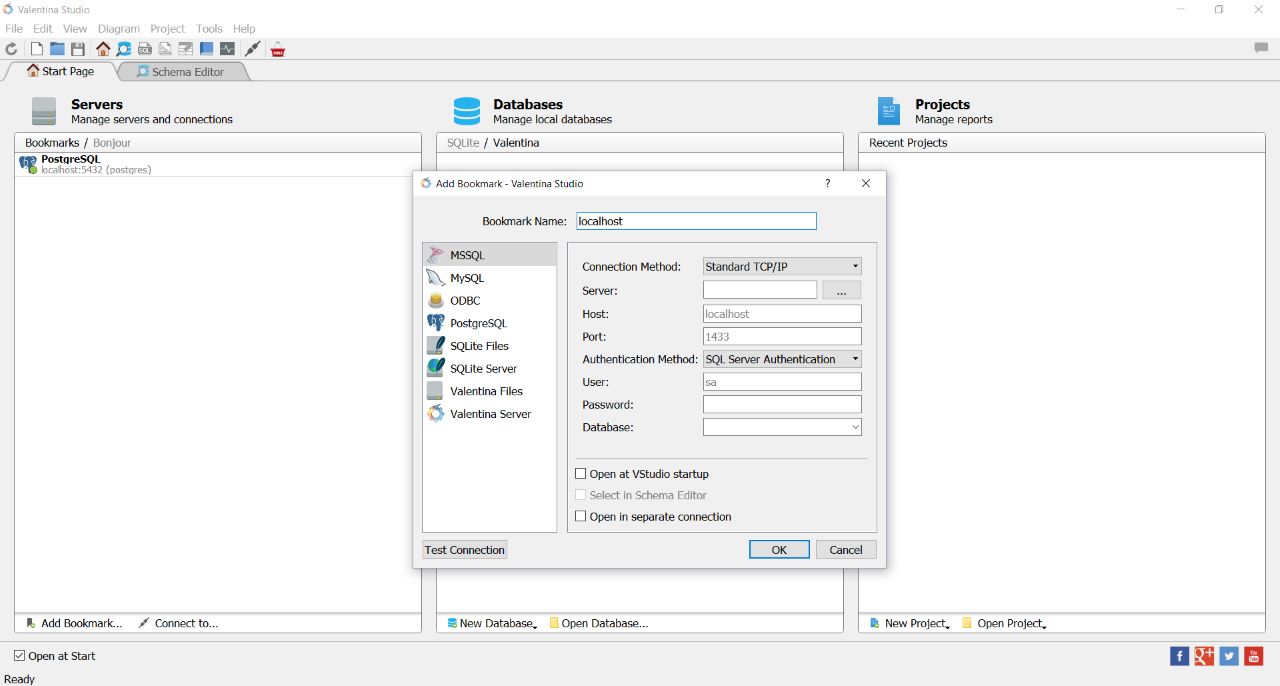Click the Port field showing 1433
1280x686 pixels.
[782, 337]
